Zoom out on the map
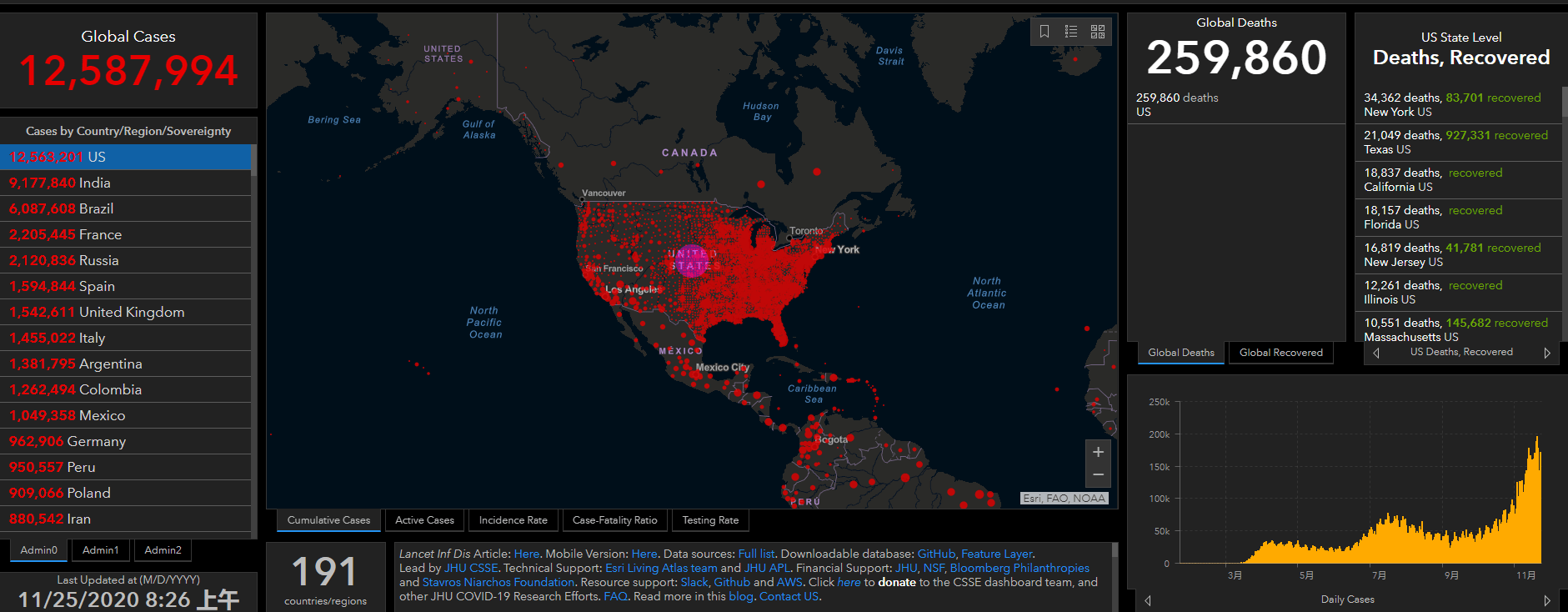The image size is (1568, 612). 1098,475
